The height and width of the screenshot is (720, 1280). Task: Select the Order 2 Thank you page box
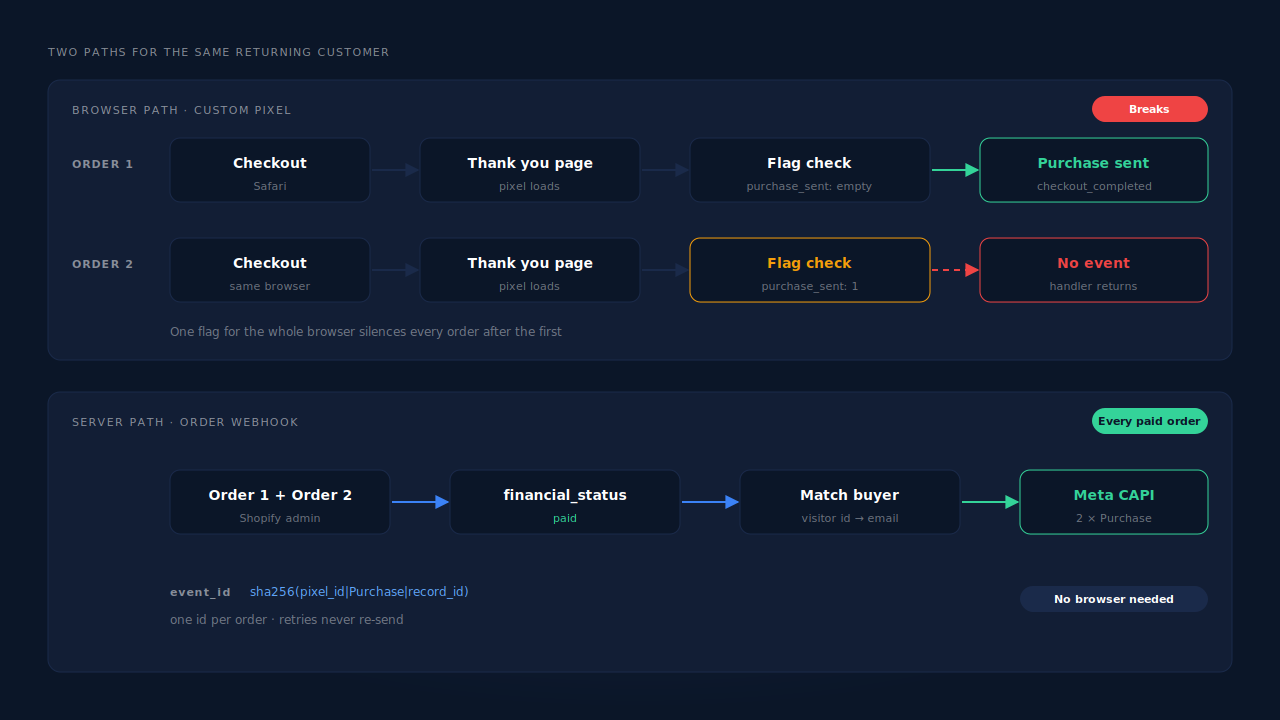[x=530, y=270]
